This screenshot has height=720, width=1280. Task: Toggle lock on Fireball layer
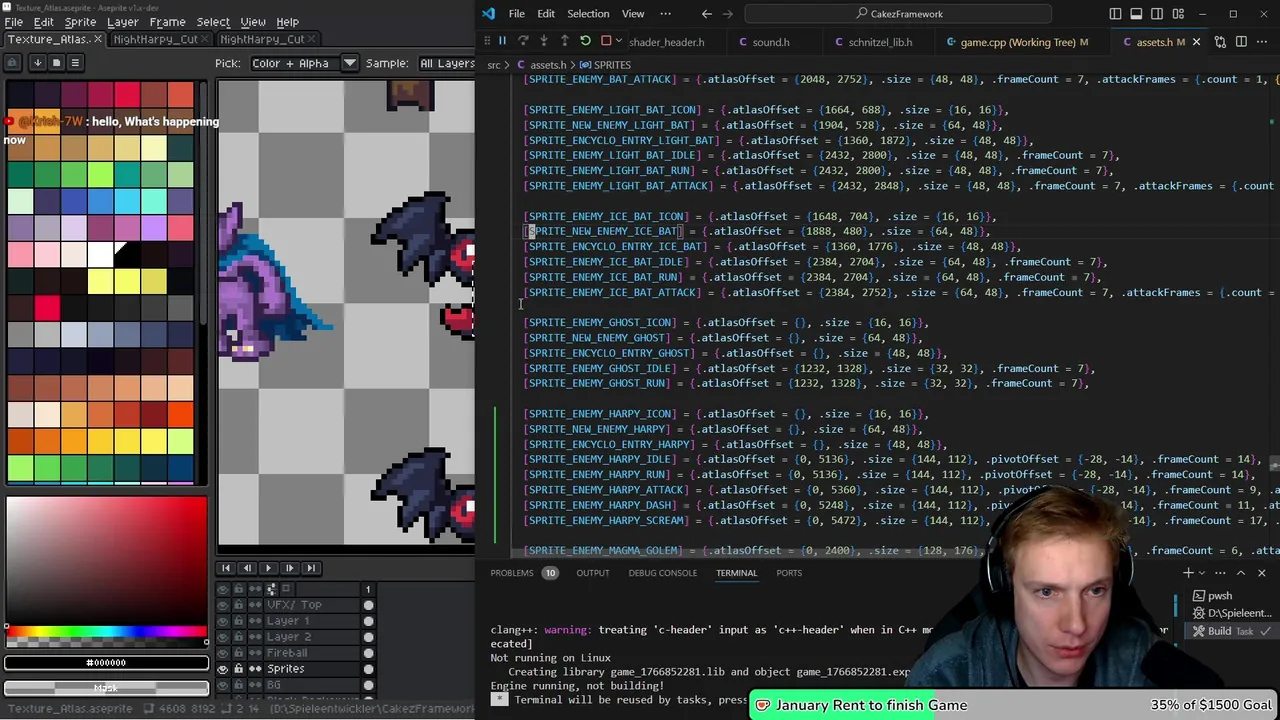coord(239,653)
